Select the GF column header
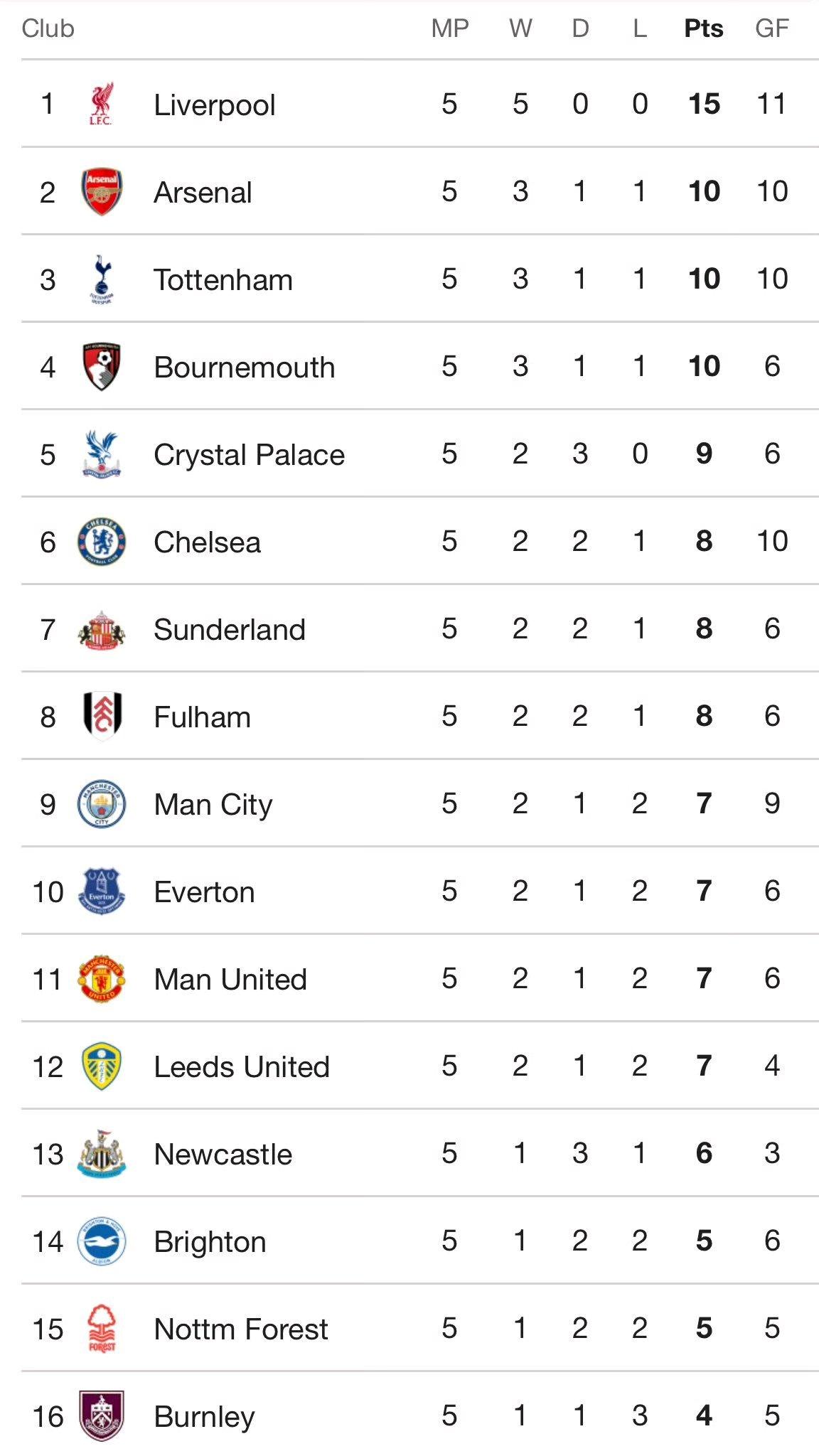Viewport: 819px width, 1456px height. 772,28
